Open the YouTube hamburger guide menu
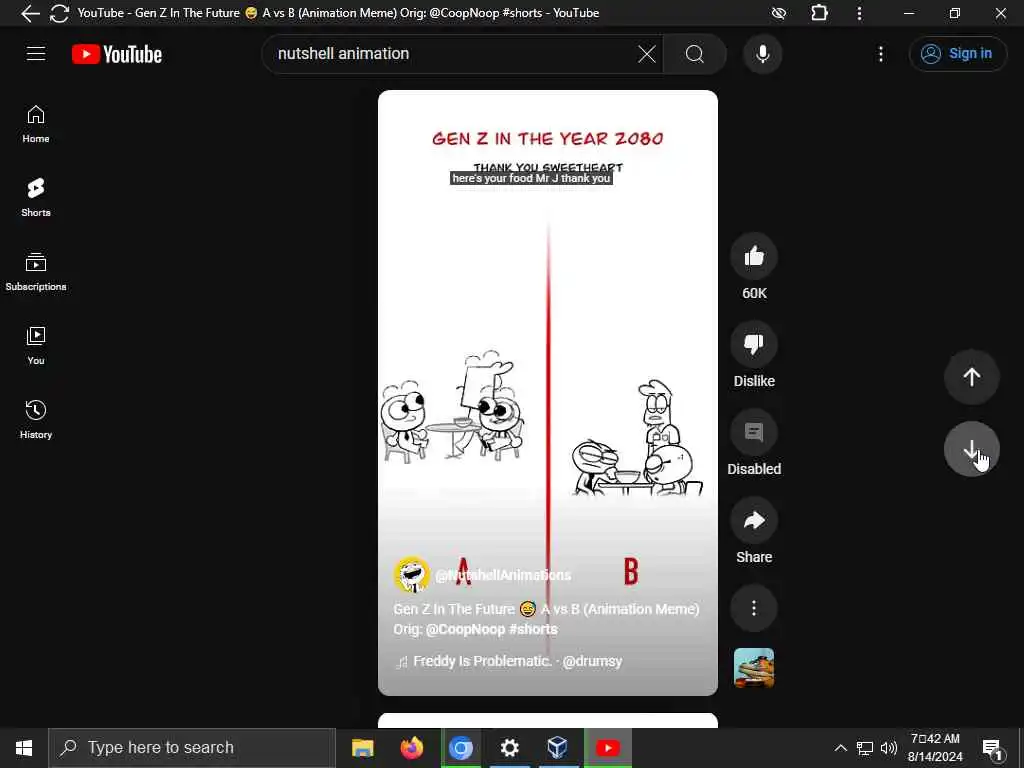This screenshot has width=1024, height=768. 36,54
